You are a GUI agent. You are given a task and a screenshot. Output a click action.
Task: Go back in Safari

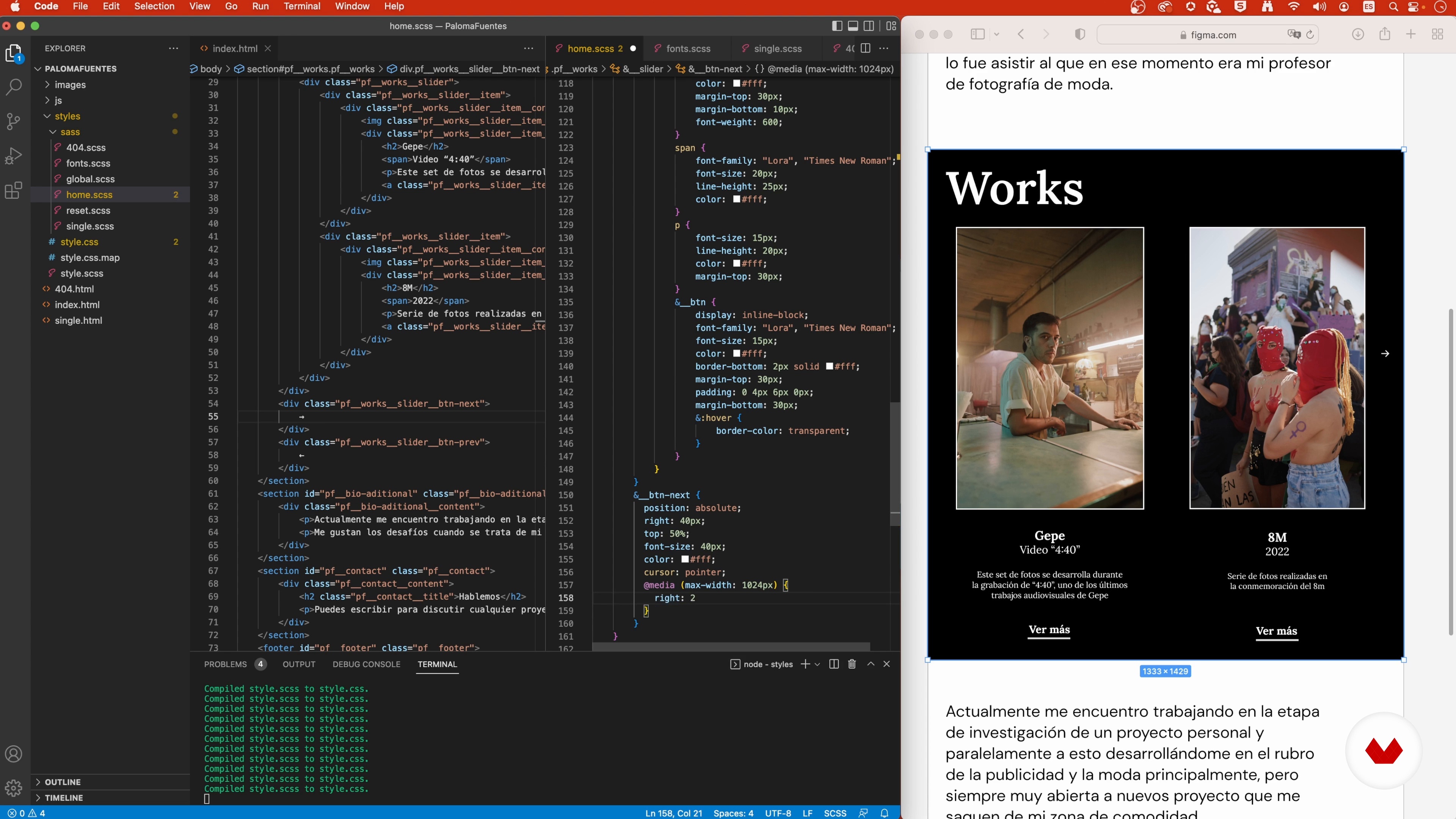pos(1021,35)
